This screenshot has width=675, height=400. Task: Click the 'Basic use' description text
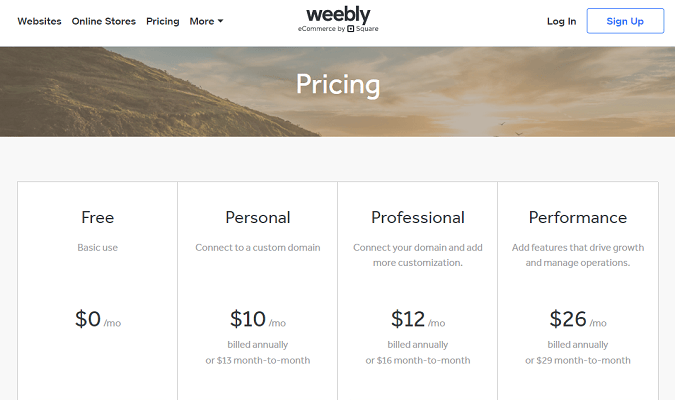[97, 247]
